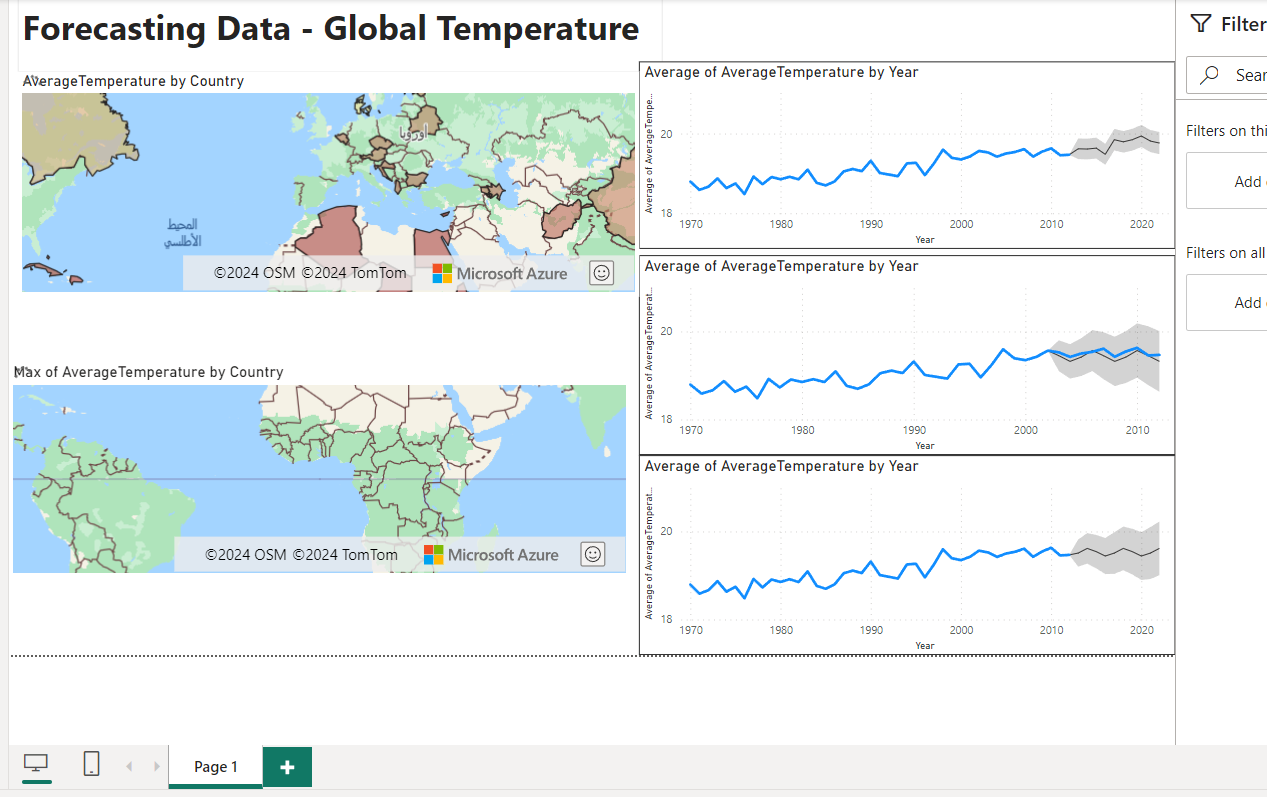Click Microsoft Azure logo on bottom map
Viewport: 1267px width, 797px height.
(490, 554)
